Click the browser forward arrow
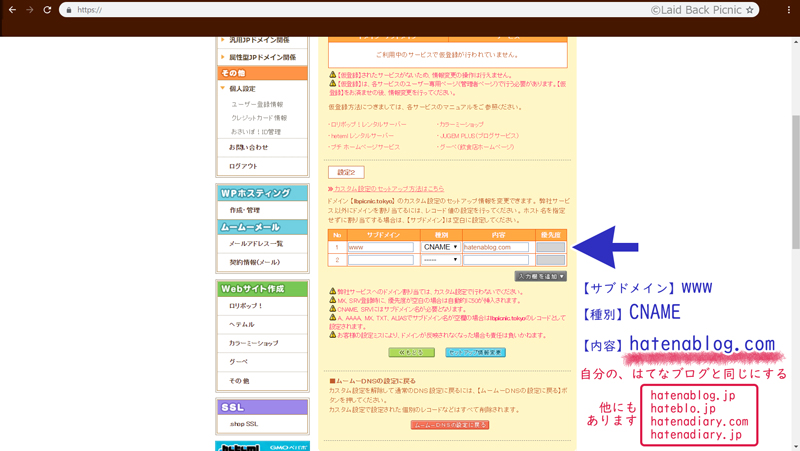 pos(30,10)
